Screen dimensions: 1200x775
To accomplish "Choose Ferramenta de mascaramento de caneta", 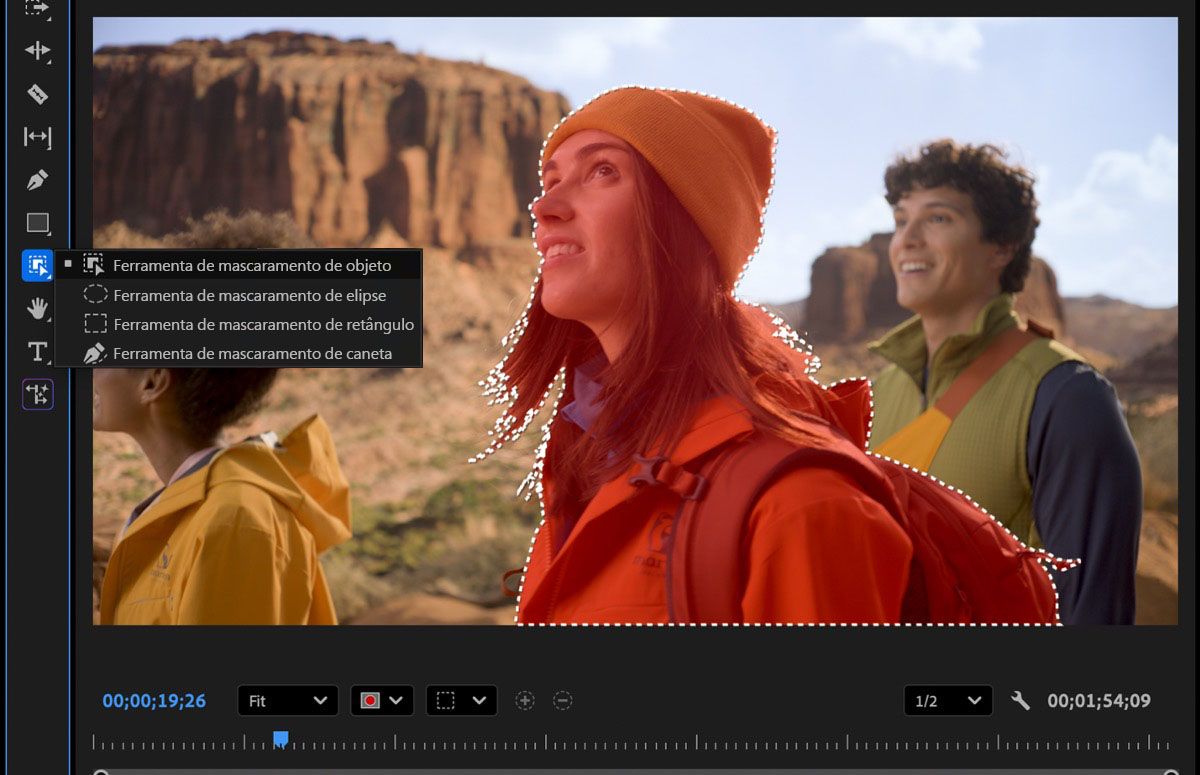I will point(238,353).
